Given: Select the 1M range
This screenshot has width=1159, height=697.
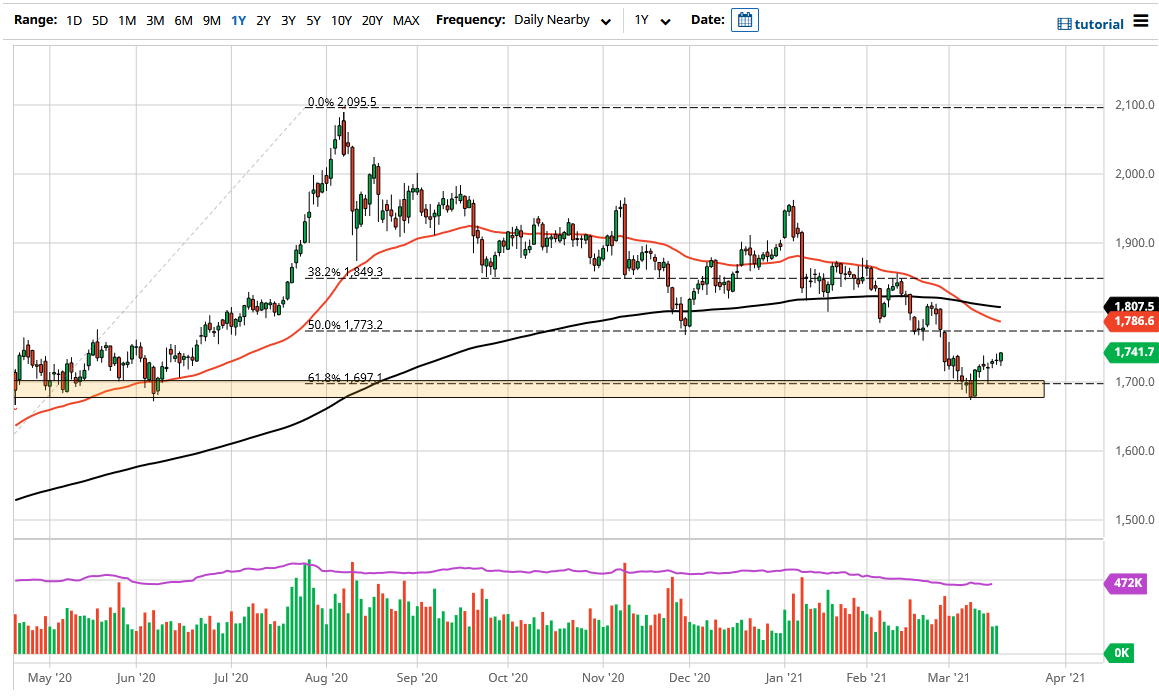Looking at the screenshot, I should 127,21.
